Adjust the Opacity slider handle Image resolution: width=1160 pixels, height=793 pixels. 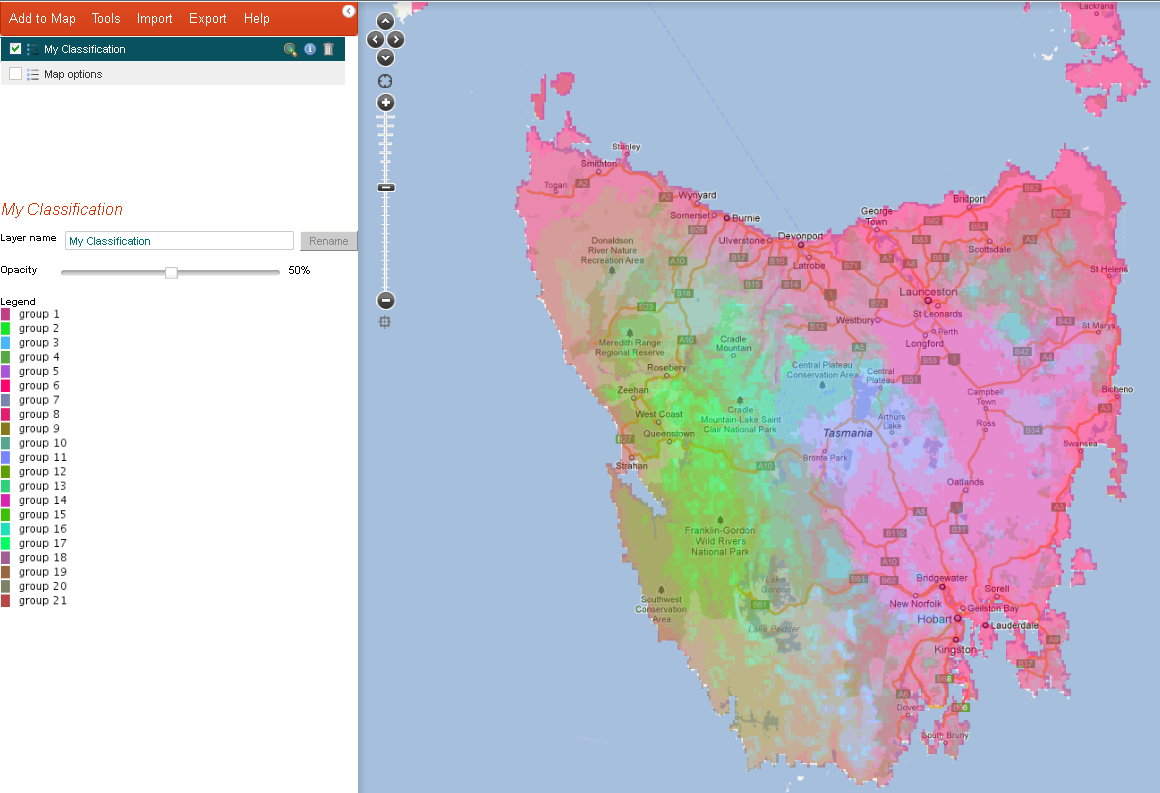(171, 272)
